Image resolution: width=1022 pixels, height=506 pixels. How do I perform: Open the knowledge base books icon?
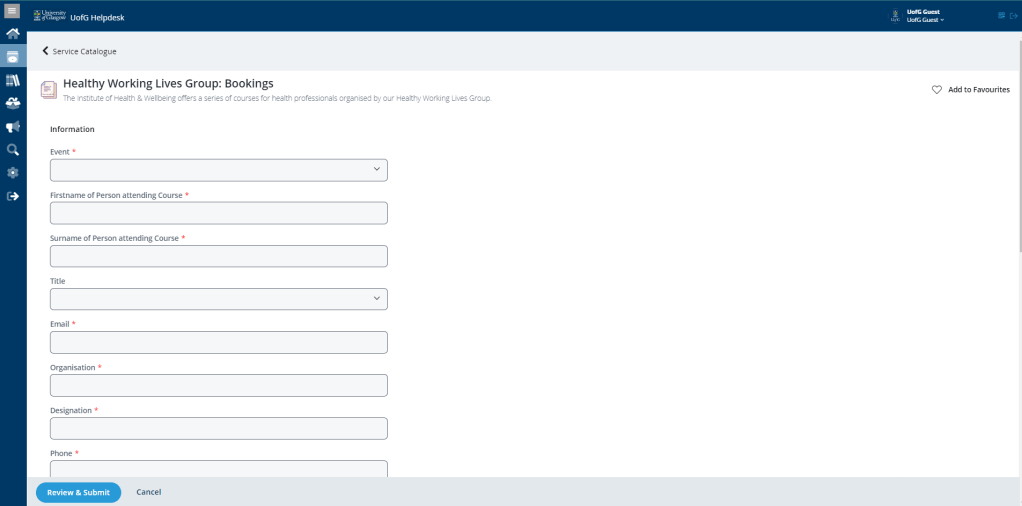(13, 80)
